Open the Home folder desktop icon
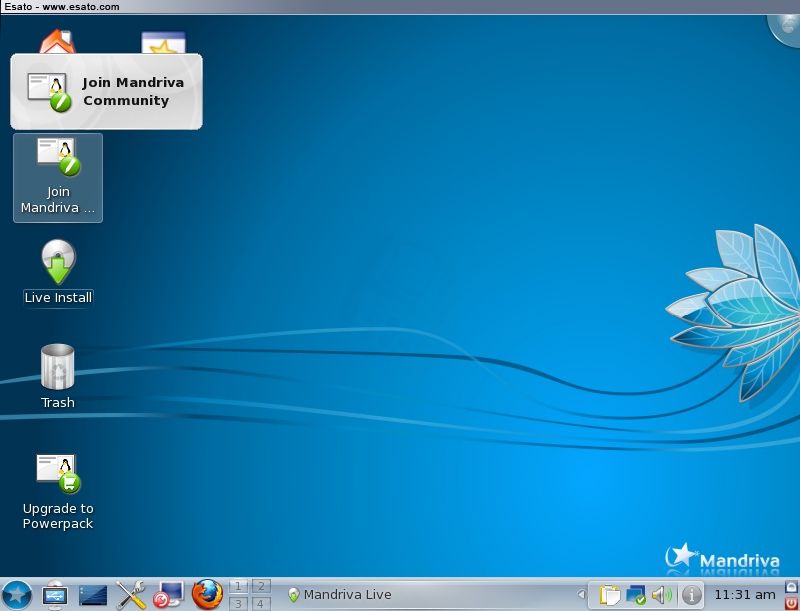The image size is (800, 611). [58, 42]
